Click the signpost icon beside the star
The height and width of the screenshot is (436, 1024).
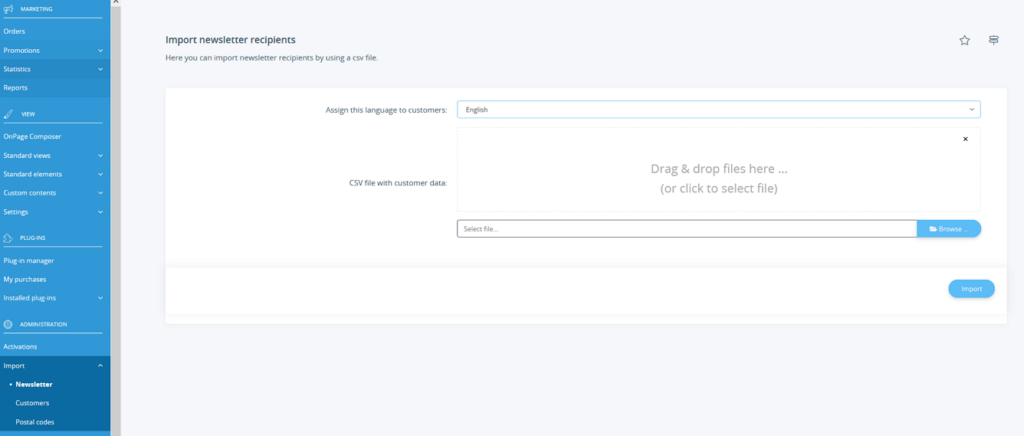[993, 40]
